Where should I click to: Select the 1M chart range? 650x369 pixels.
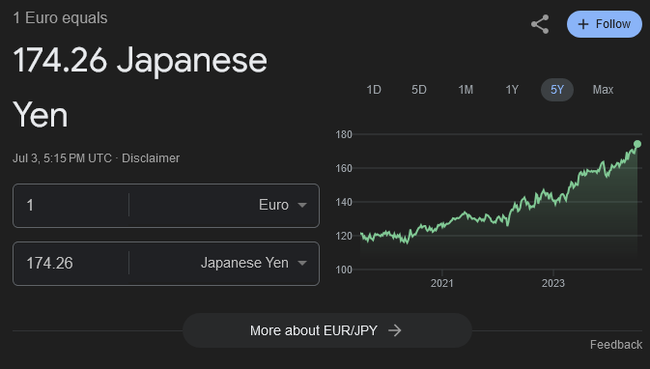(466, 90)
